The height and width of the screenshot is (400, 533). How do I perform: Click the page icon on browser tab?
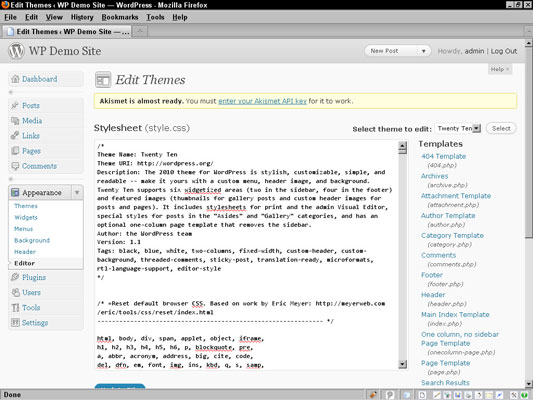point(11,32)
